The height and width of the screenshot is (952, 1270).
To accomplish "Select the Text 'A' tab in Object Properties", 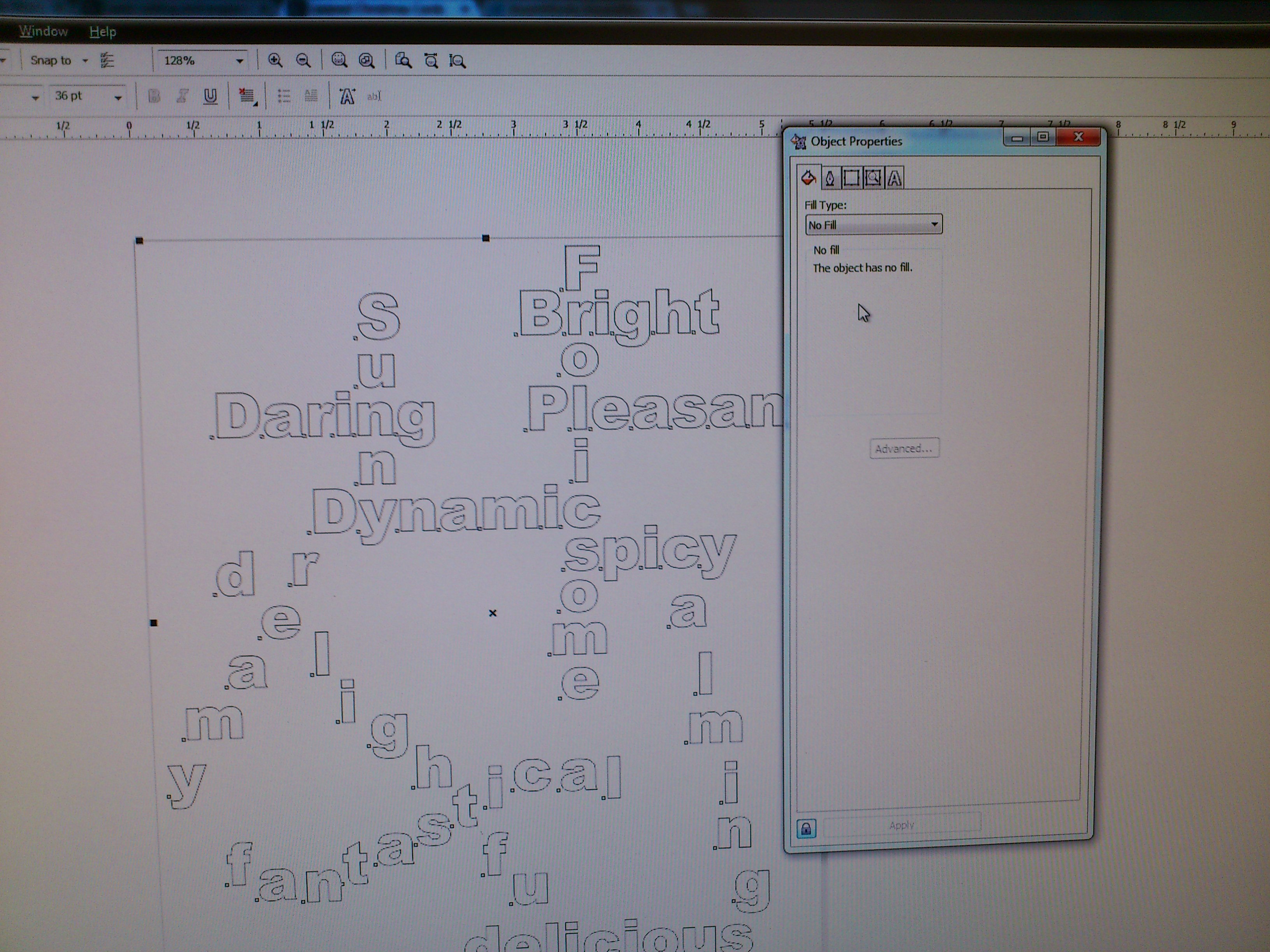I will 895,178.
